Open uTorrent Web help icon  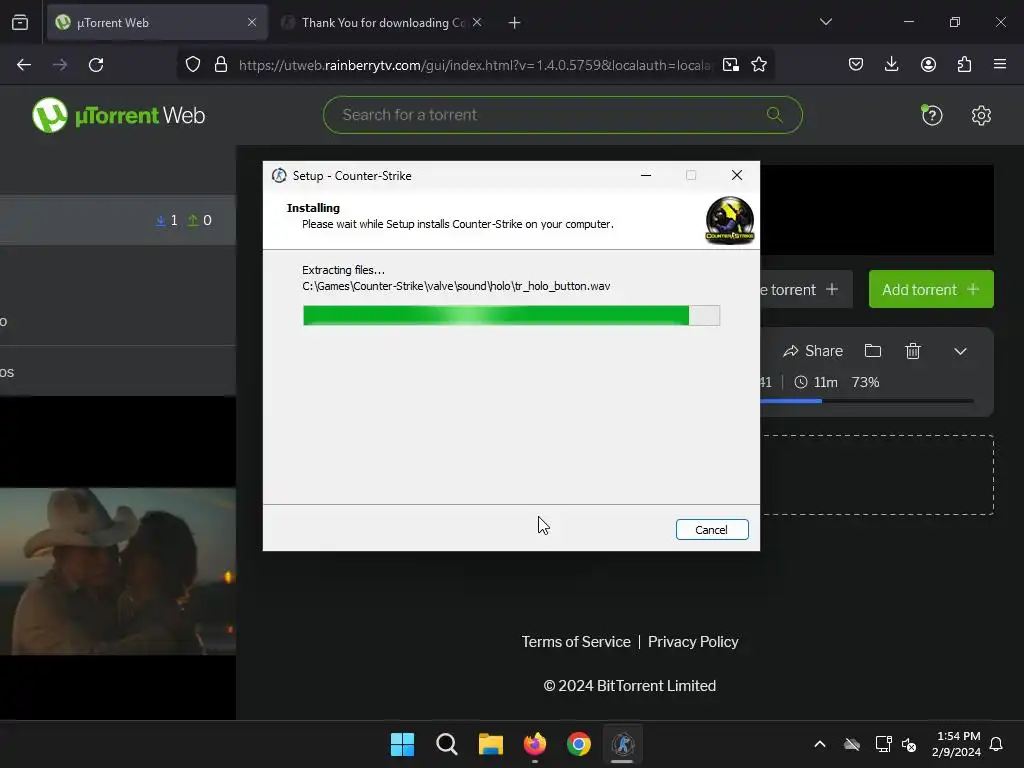click(931, 116)
